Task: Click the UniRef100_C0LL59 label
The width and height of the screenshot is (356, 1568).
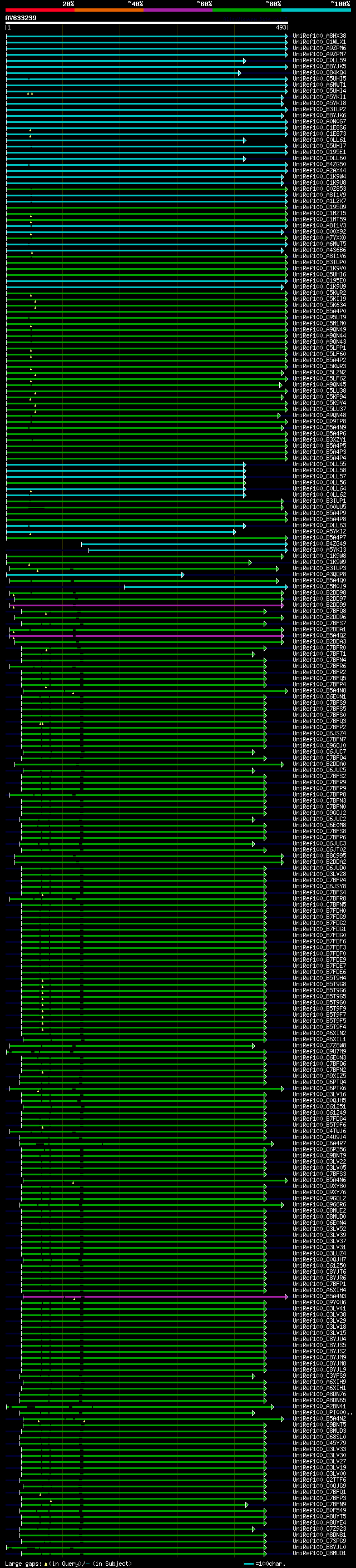Action: (x=319, y=60)
